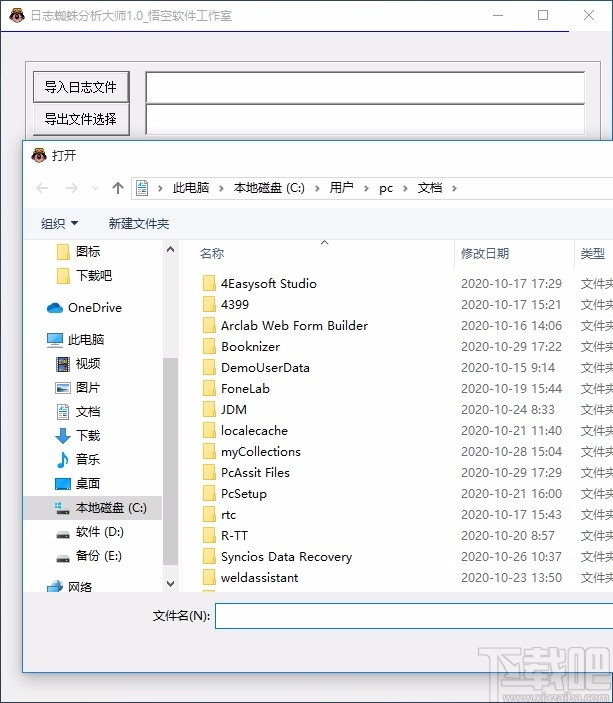Expand chevron after 文档 in address bar
This screenshot has width=613, height=703.
tap(454, 188)
